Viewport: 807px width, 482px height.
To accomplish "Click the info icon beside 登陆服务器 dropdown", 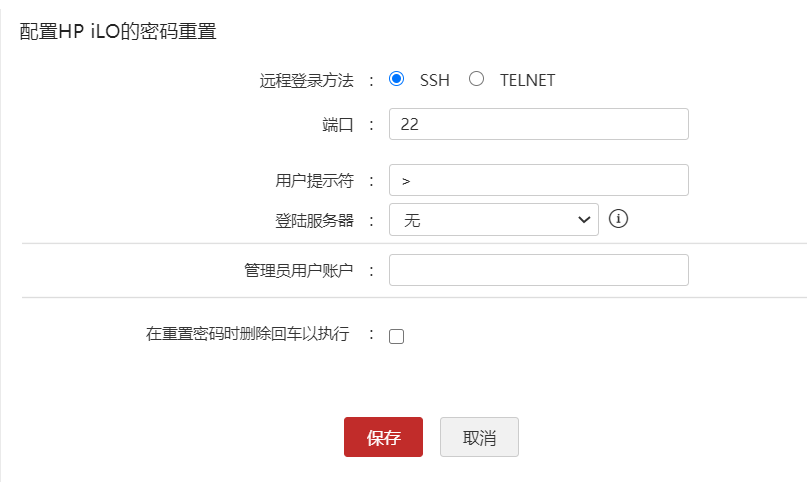I will pyautogui.click(x=618, y=219).
